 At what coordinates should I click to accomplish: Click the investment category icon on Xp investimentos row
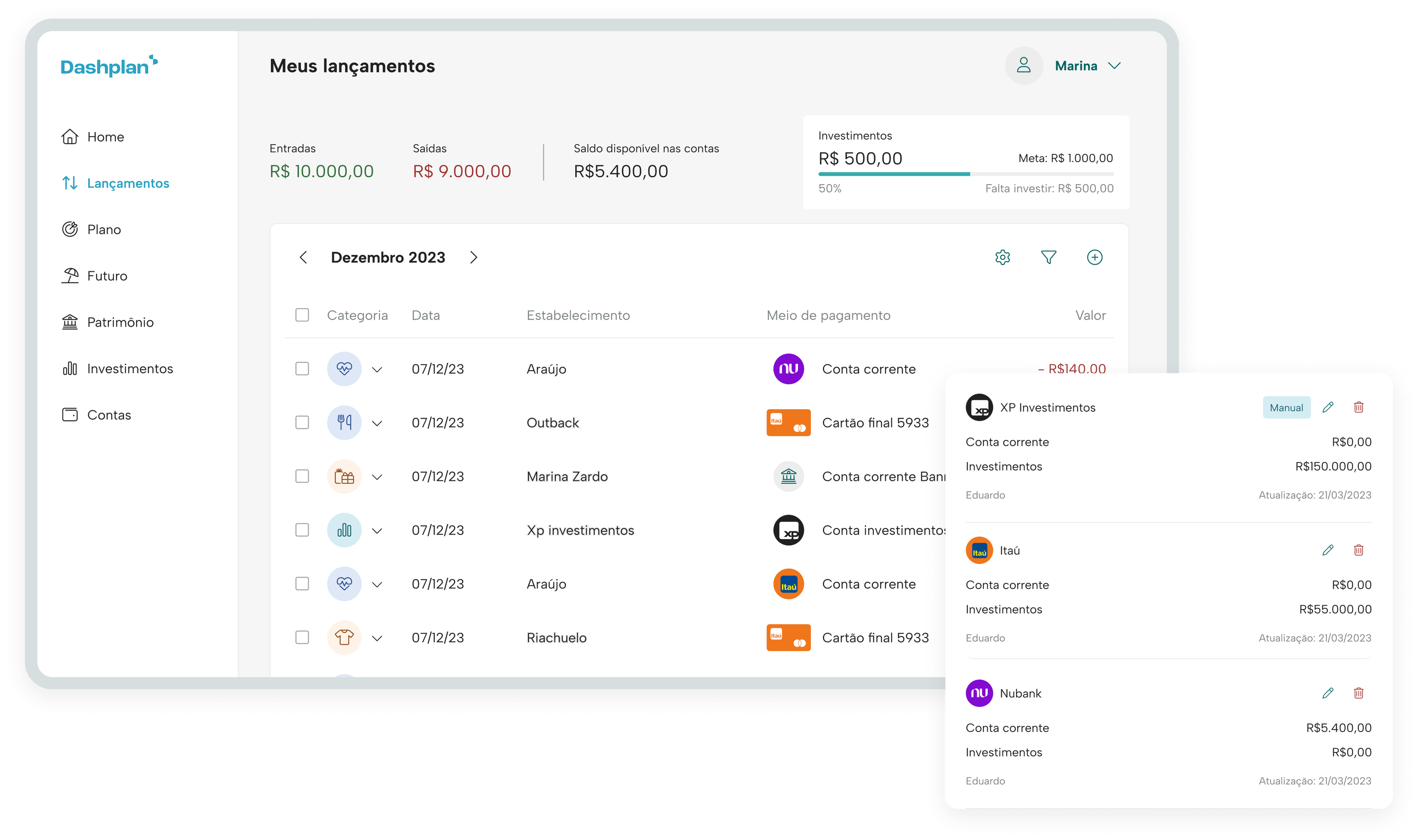click(344, 530)
